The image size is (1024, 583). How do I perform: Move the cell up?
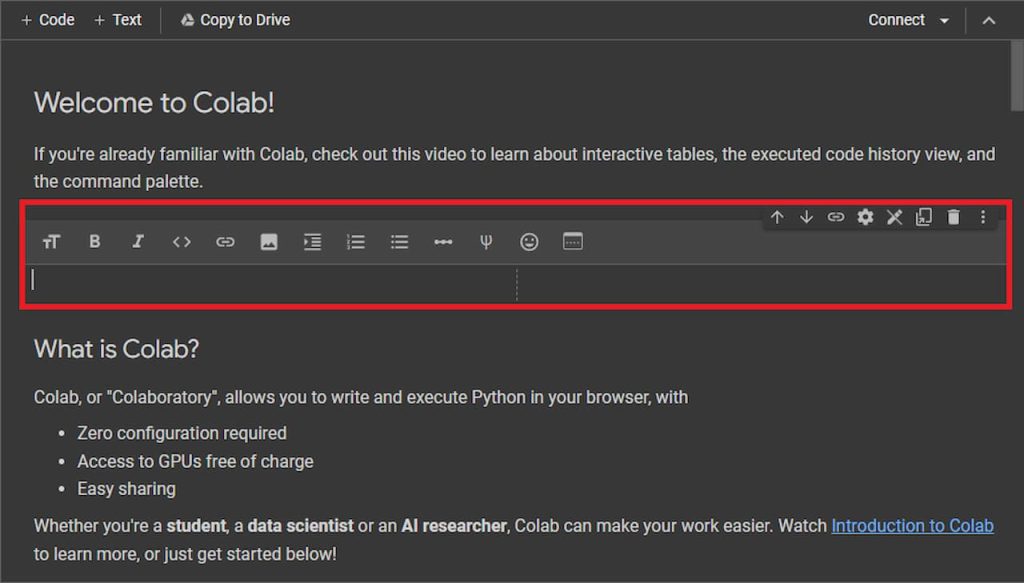click(x=777, y=217)
